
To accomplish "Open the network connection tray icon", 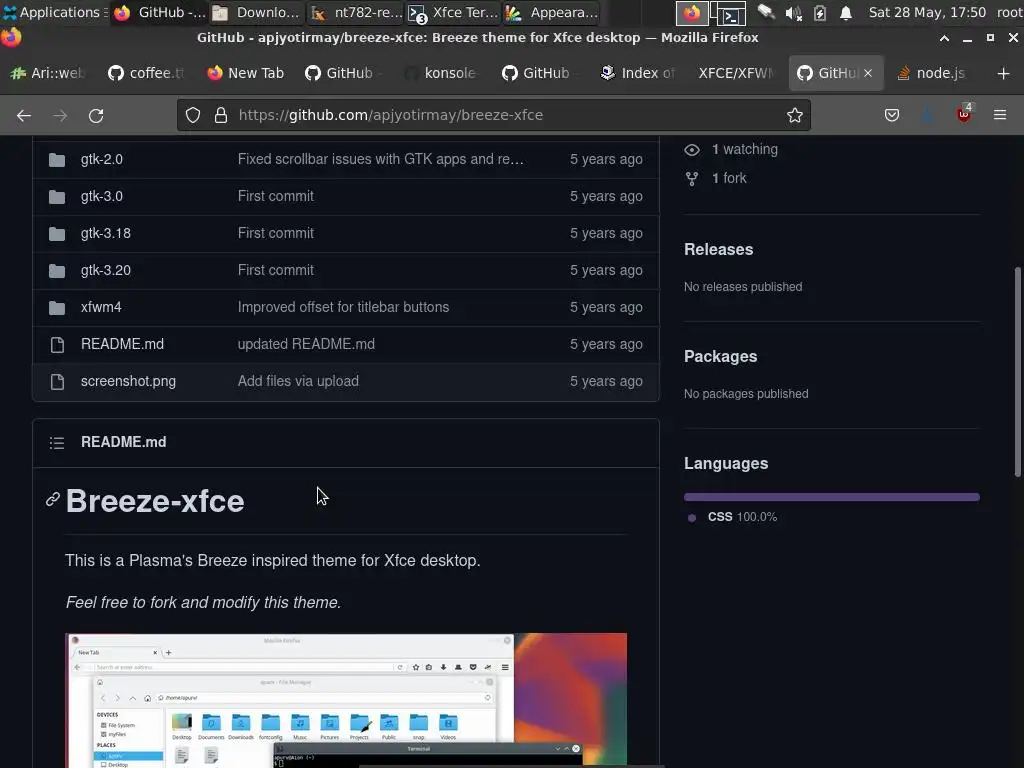I will [765, 12].
